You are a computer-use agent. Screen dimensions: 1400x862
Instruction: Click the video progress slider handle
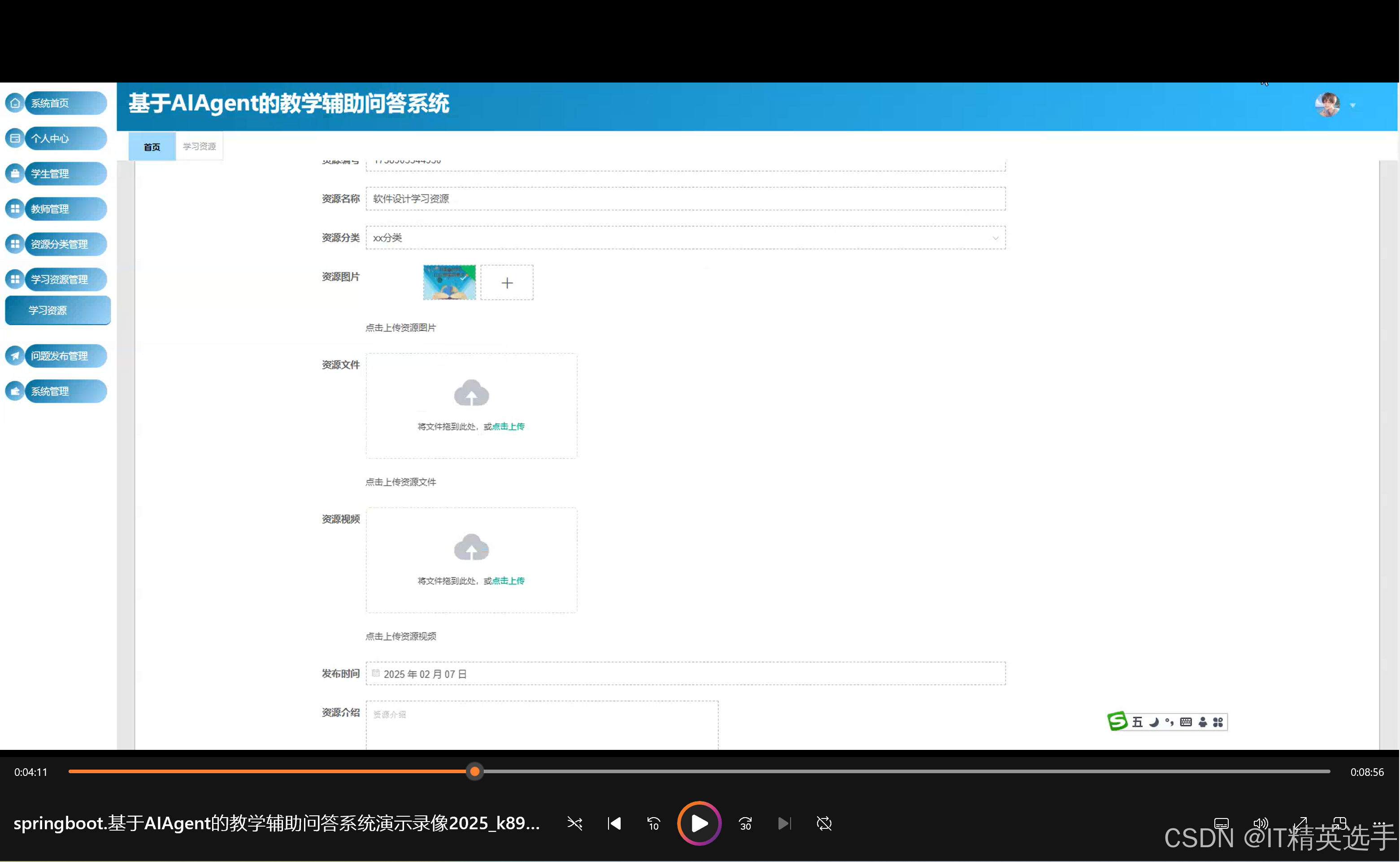pyautogui.click(x=474, y=772)
